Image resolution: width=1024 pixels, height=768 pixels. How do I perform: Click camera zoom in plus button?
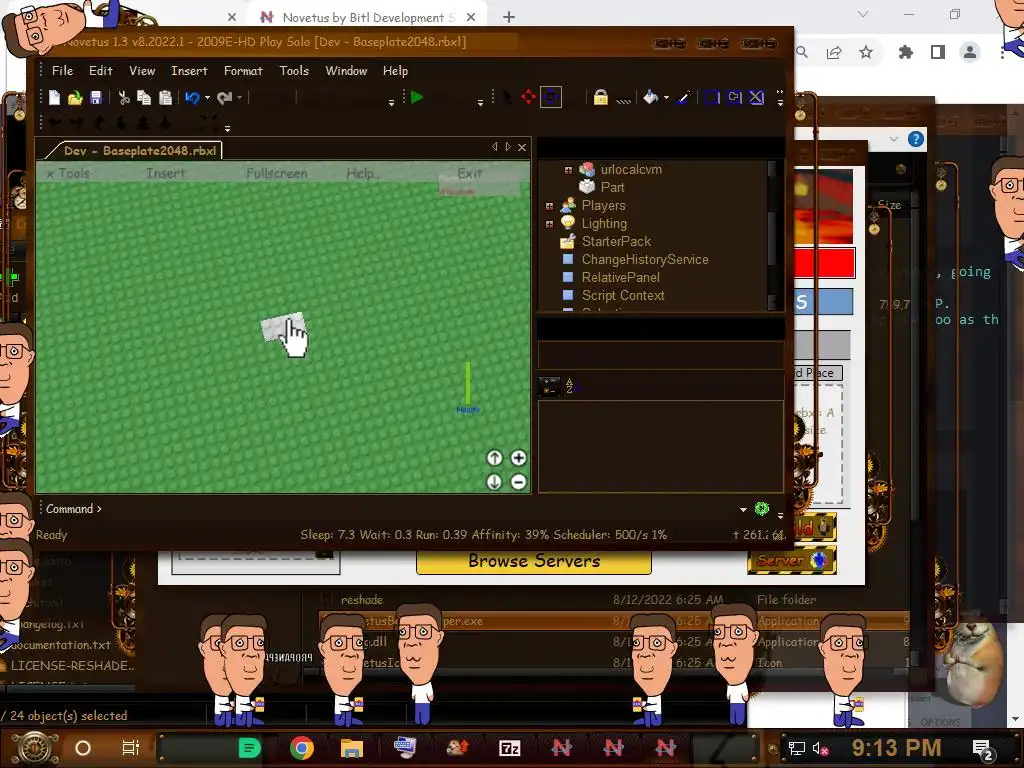click(x=519, y=458)
